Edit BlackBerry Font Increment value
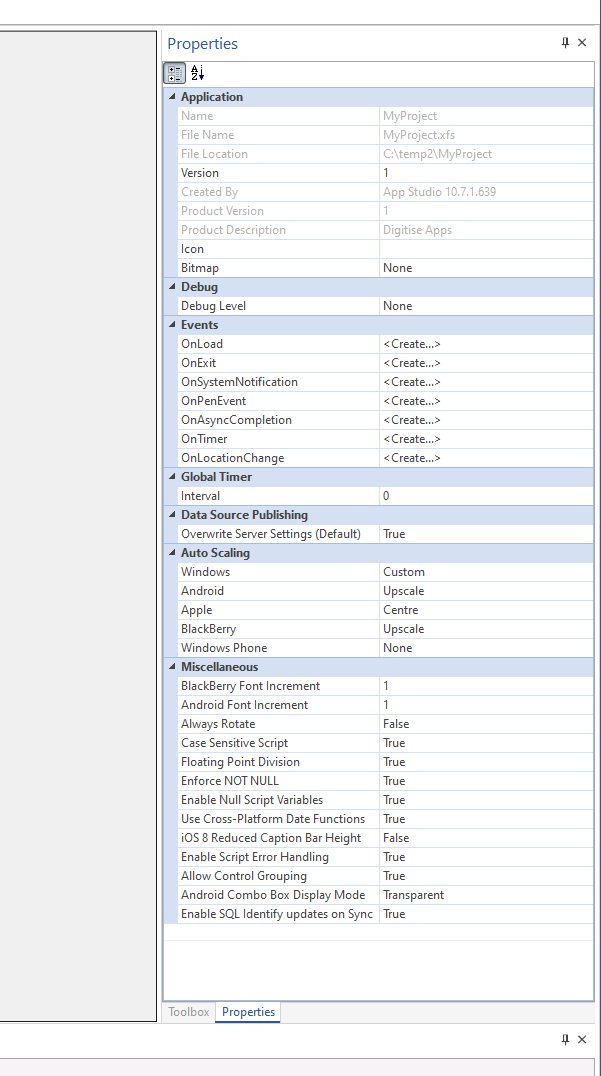This screenshot has width=601, height=1076. point(486,686)
